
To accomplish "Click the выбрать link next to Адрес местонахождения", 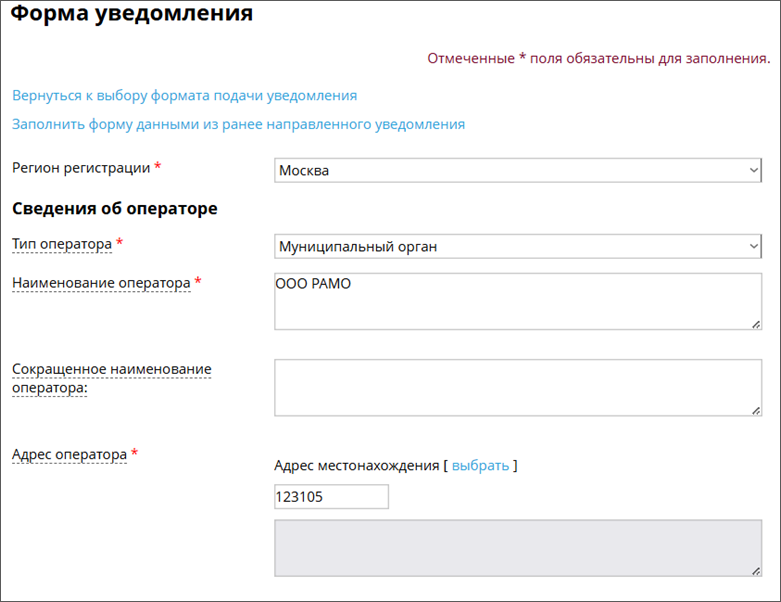I will coord(480,466).
